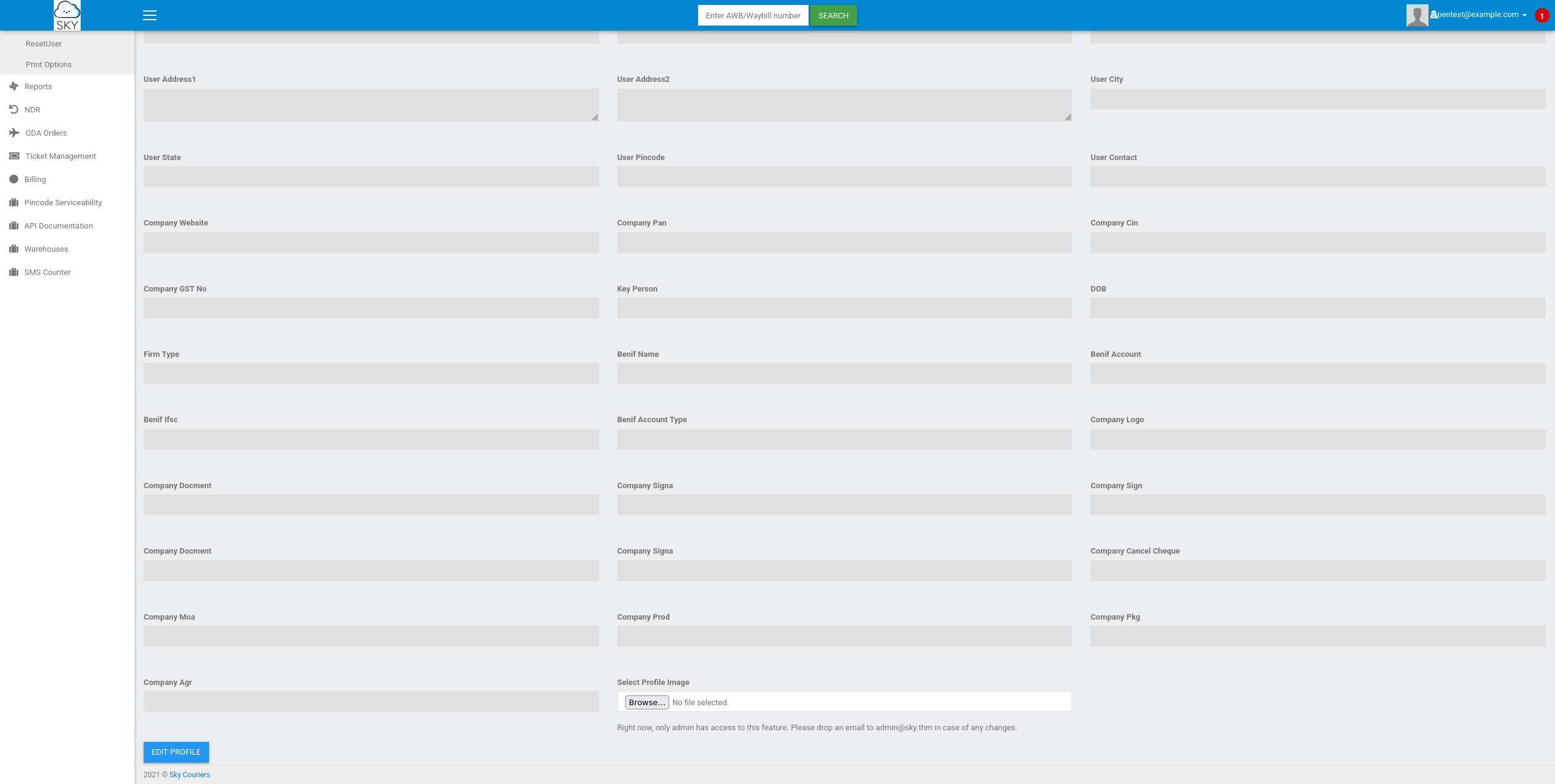The height and width of the screenshot is (784, 1555).
Task: Open API Documentation from sidebar
Action: (x=59, y=225)
